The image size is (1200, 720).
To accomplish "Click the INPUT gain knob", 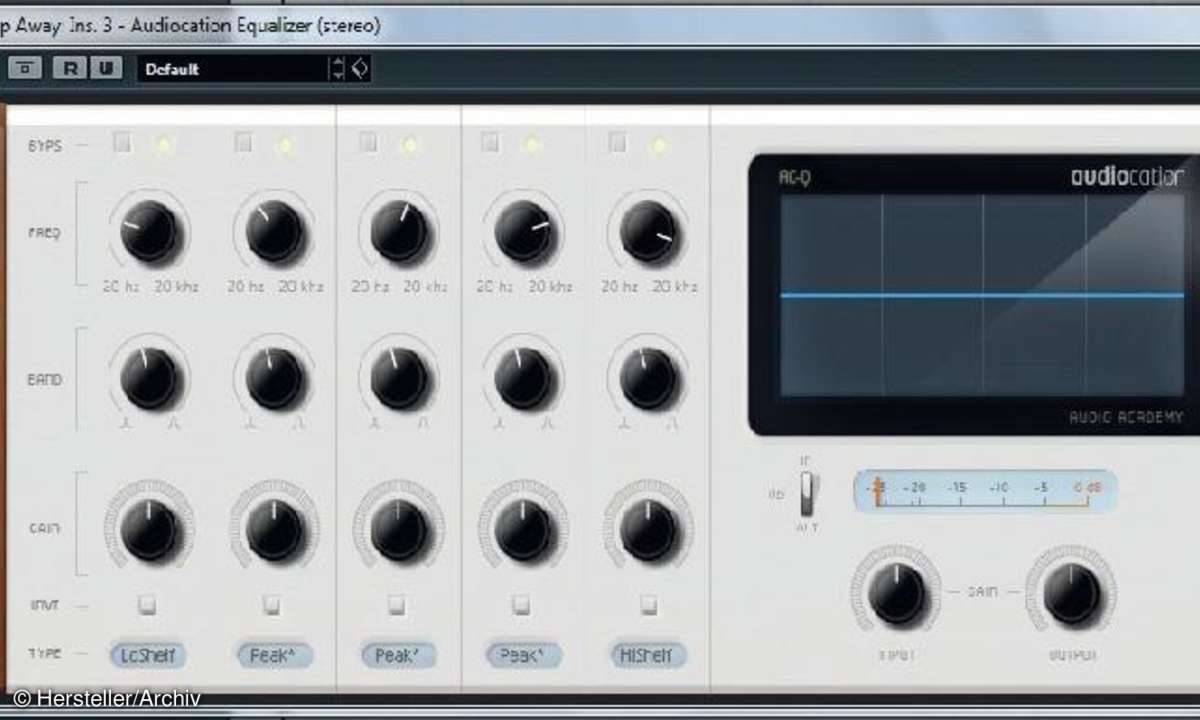I will (896, 593).
